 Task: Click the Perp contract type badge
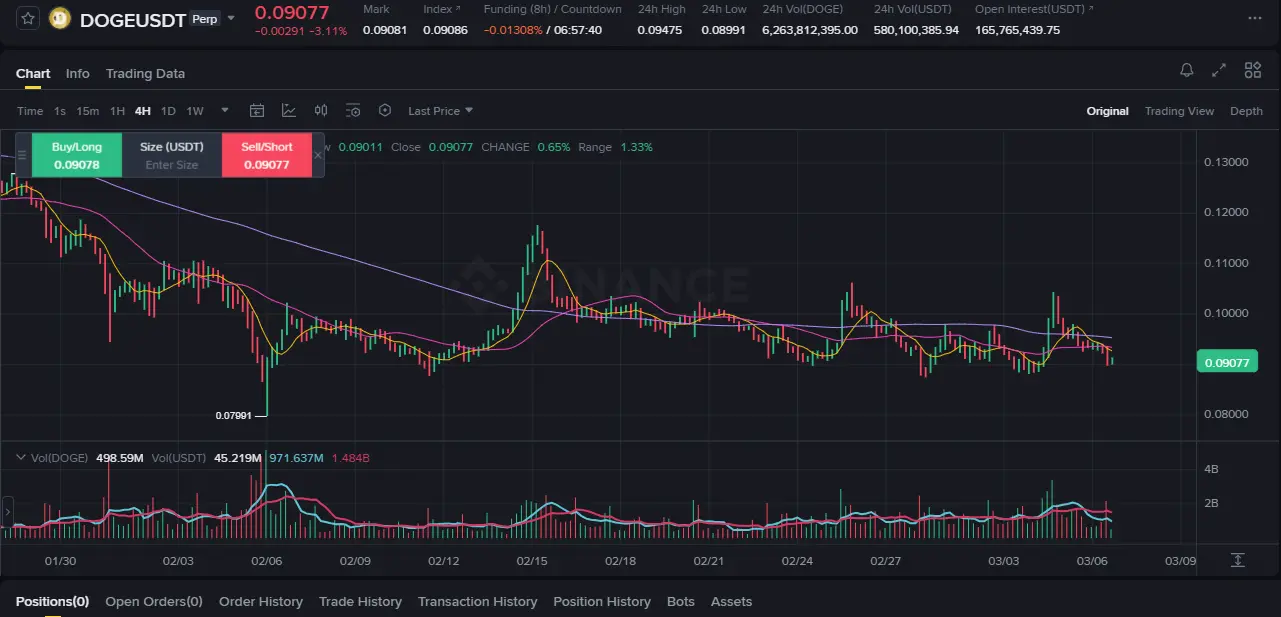tap(205, 19)
